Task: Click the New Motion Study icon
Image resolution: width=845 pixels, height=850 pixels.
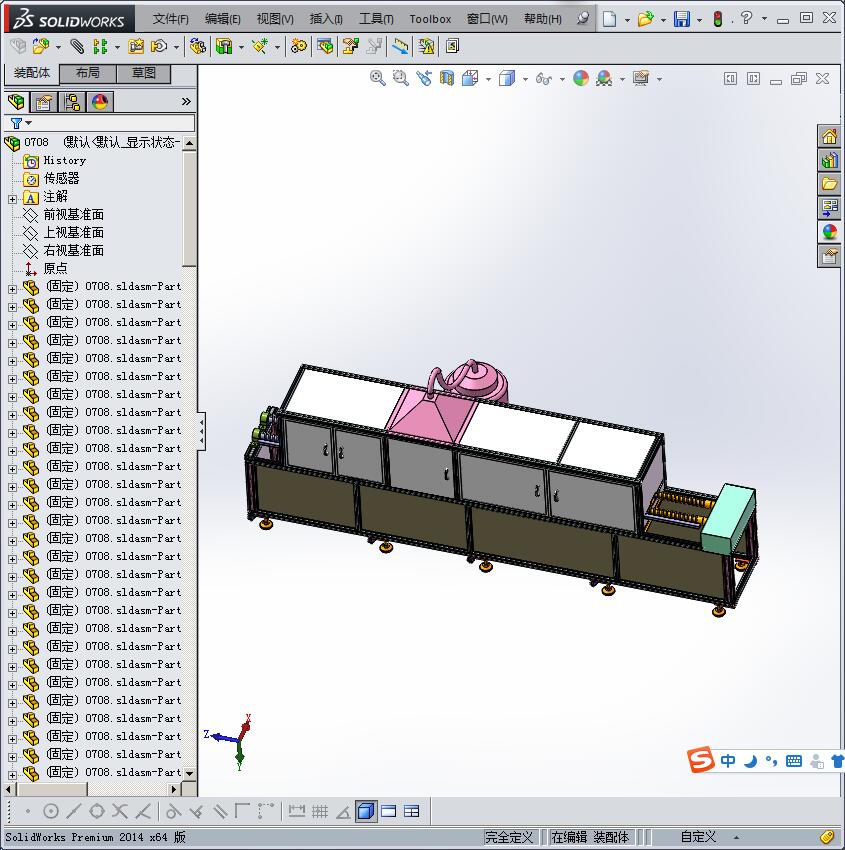Action: coord(298,47)
